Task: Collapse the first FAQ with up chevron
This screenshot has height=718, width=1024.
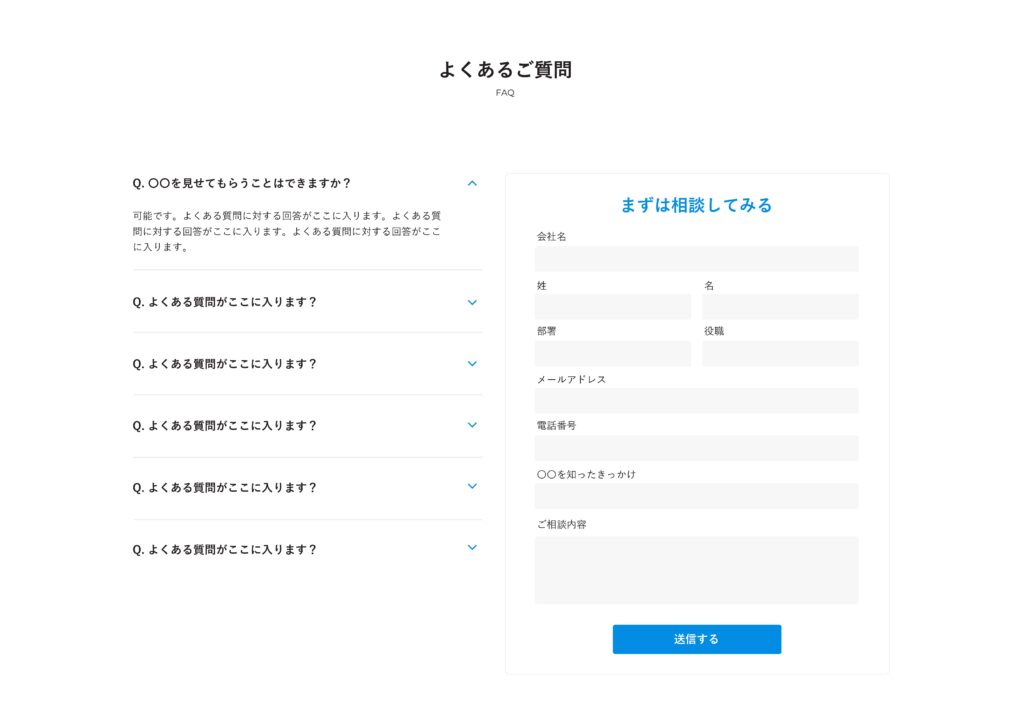Action: coord(472,184)
